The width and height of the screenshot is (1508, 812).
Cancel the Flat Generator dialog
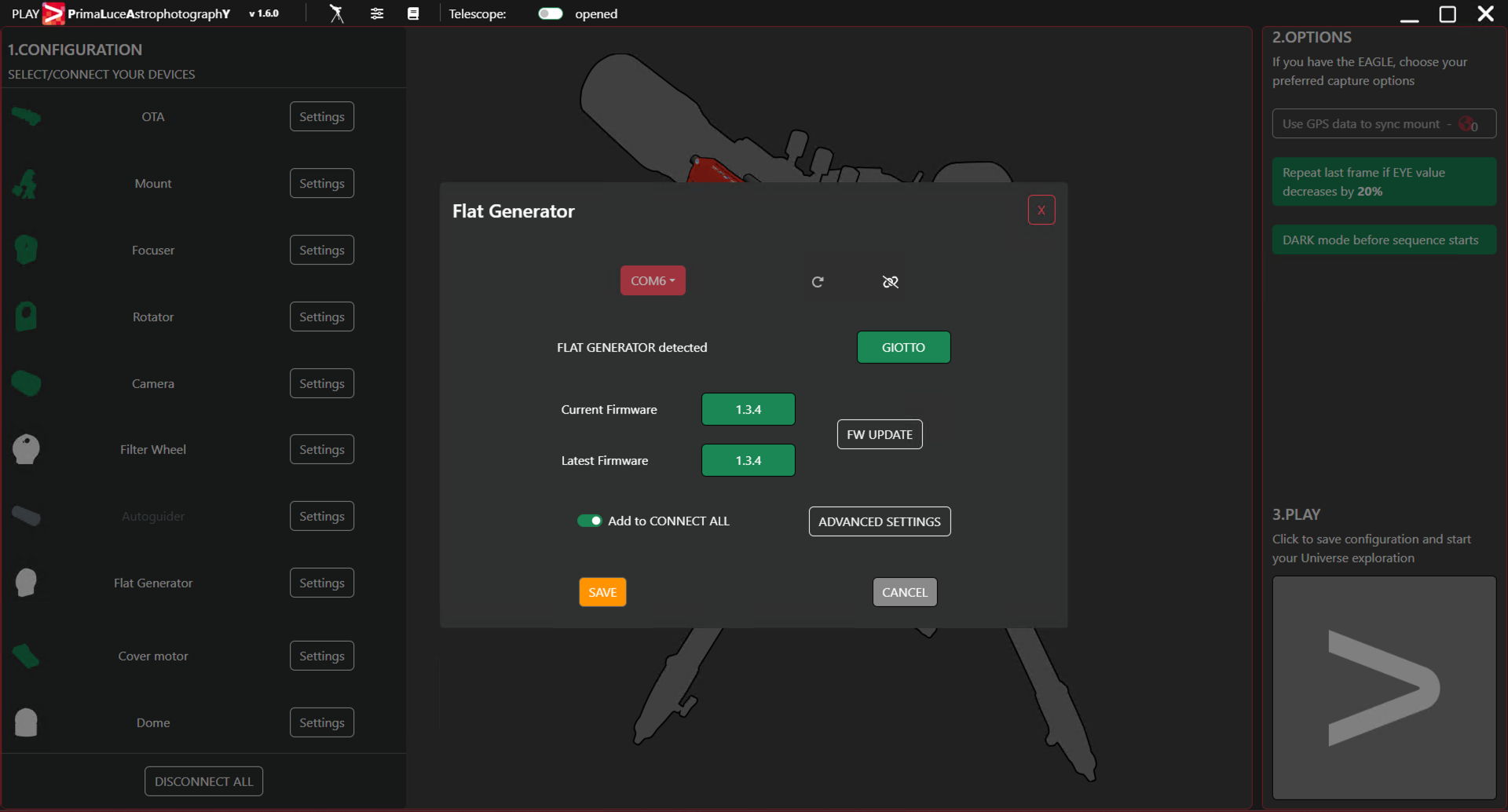click(905, 592)
